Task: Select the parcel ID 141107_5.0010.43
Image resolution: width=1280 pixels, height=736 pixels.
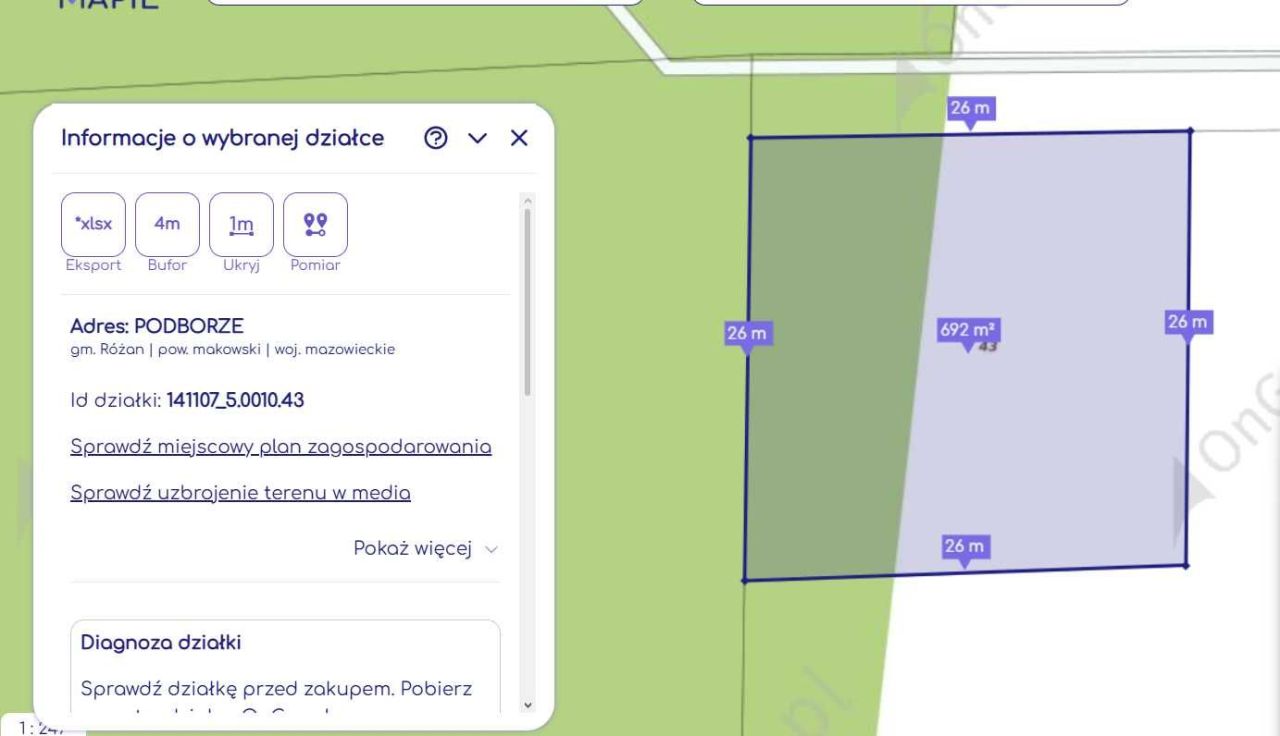Action: (x=235, y=401)
